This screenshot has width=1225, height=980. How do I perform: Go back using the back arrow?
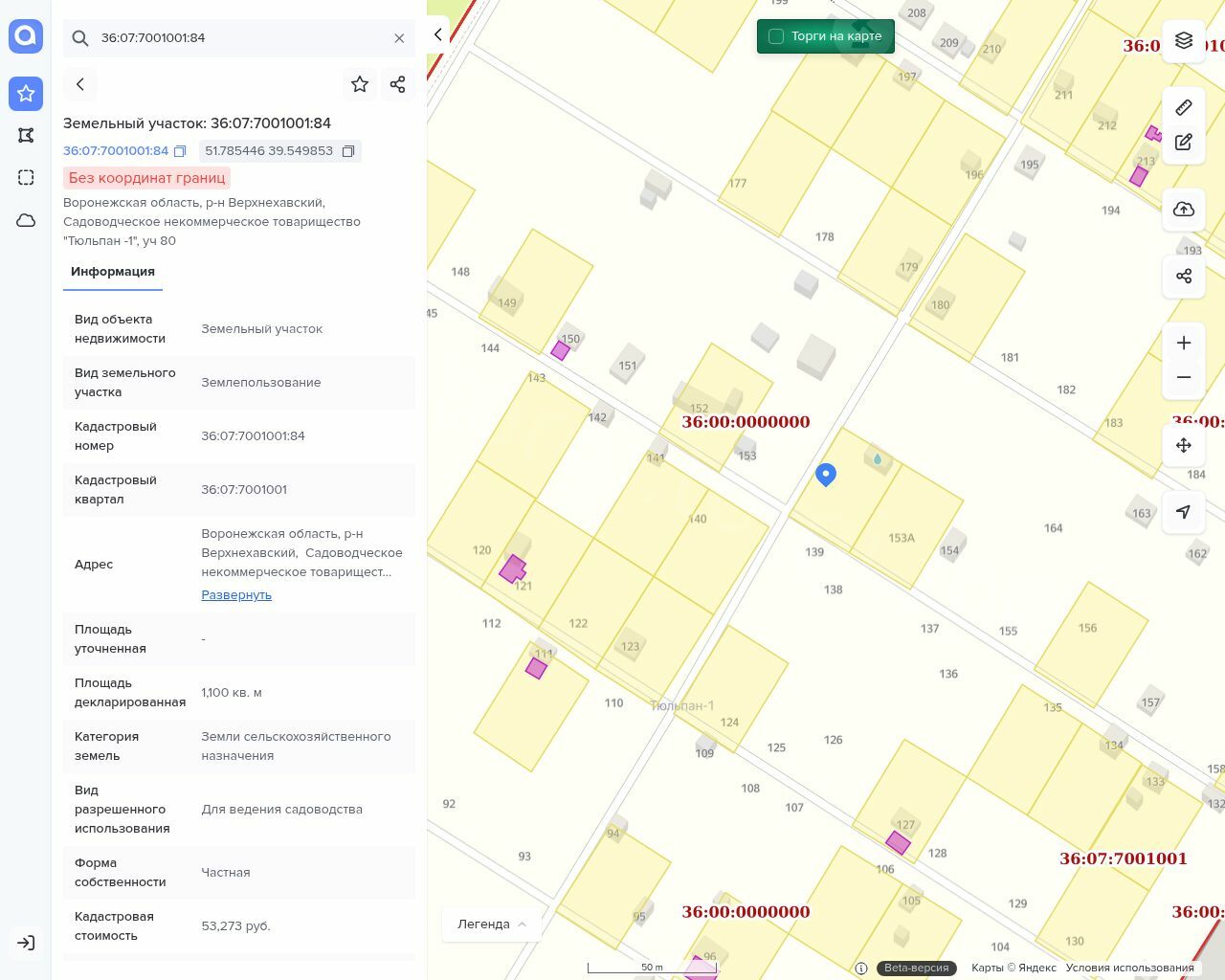80,84
